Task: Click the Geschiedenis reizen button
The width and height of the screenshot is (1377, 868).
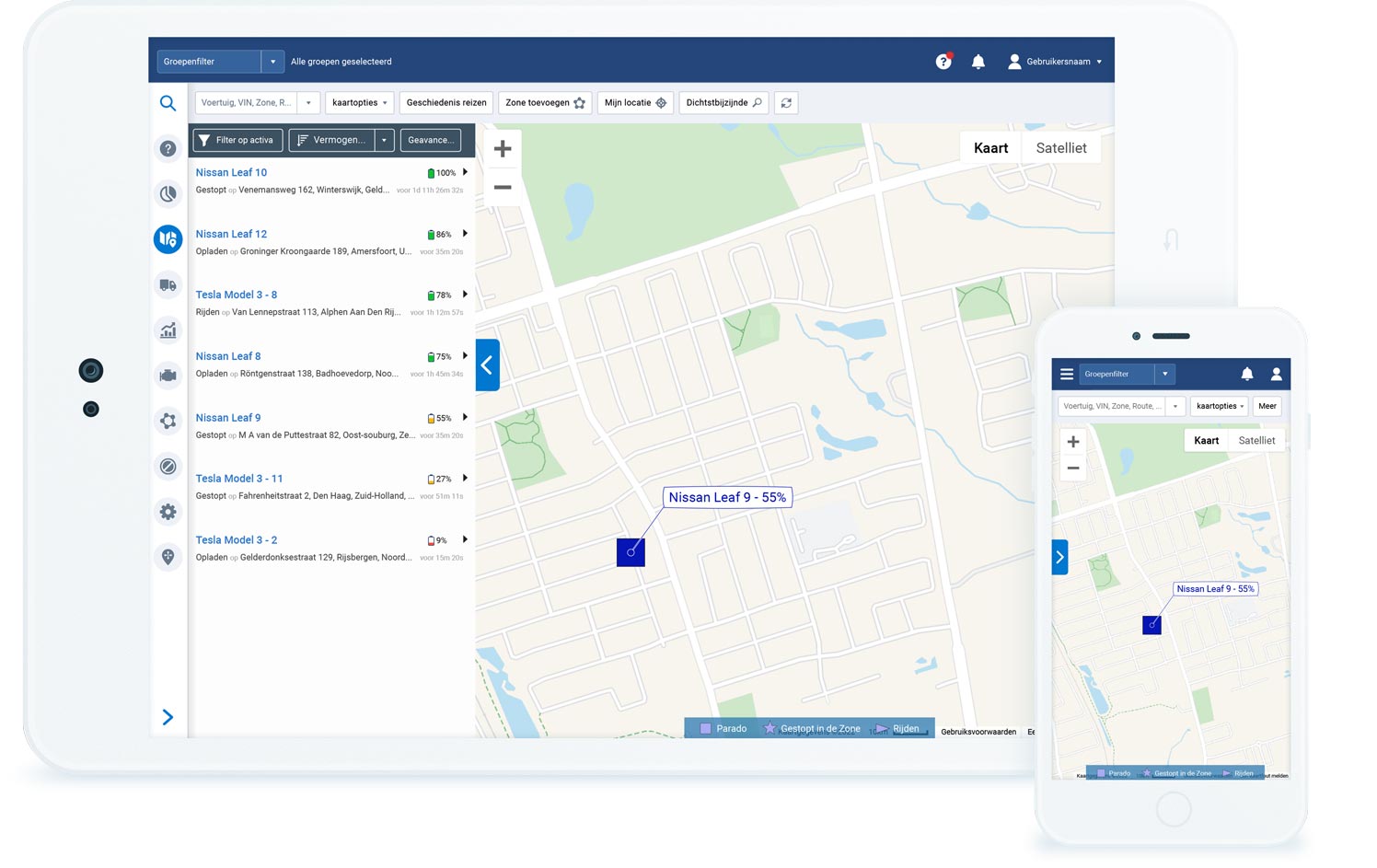Action: click(x=446, y=103)
